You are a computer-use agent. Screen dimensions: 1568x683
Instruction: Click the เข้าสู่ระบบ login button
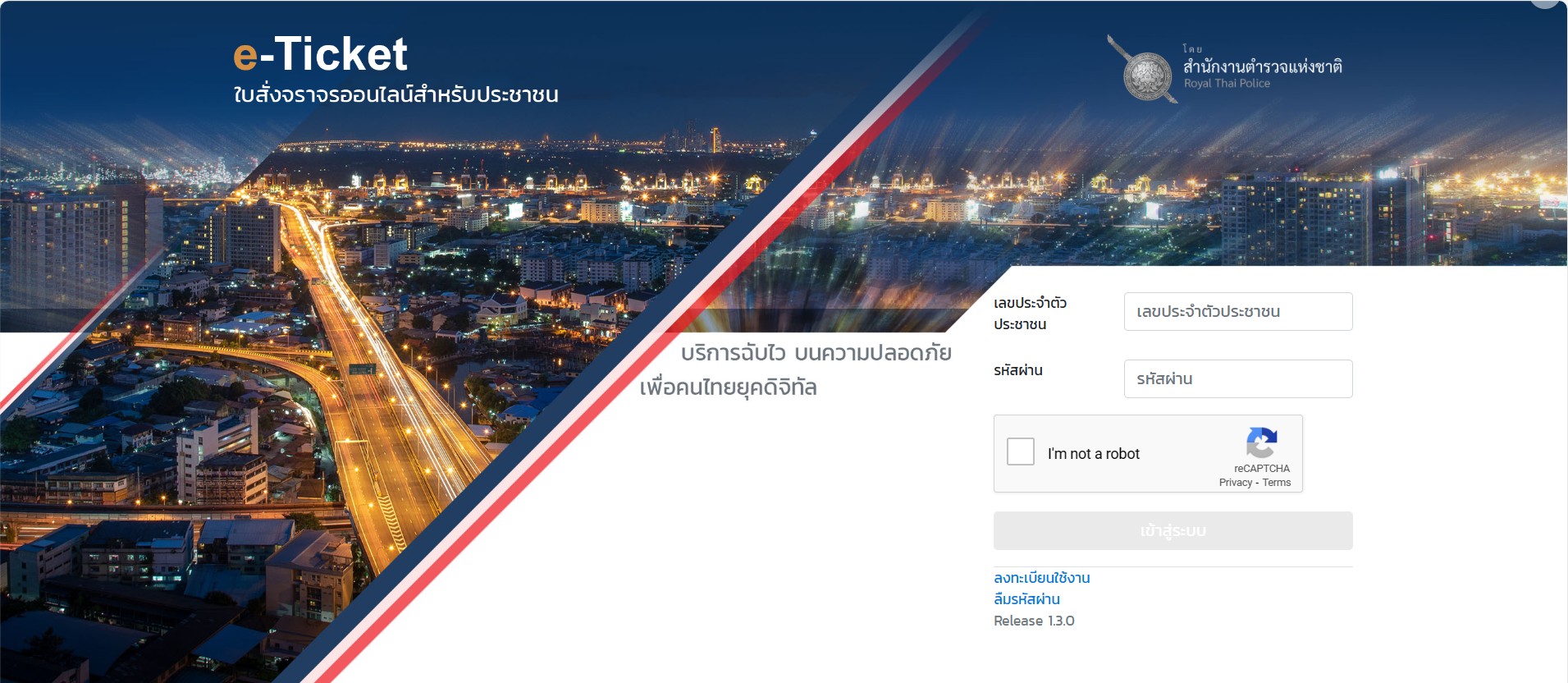(1173, 531)
